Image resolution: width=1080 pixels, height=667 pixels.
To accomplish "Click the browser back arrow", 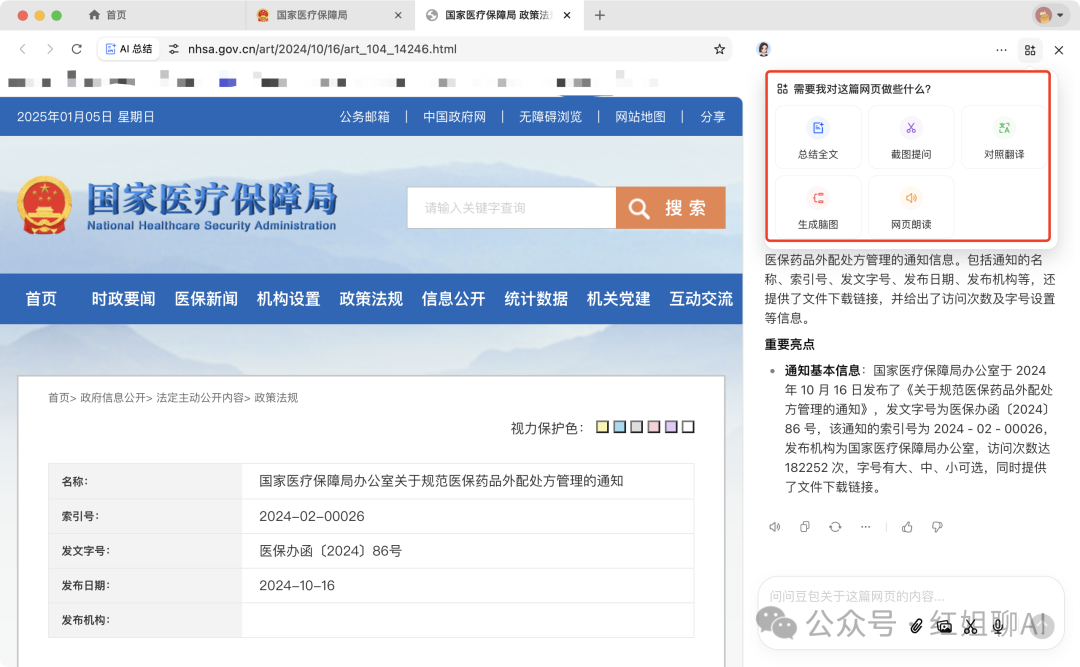I will (23, 49).
